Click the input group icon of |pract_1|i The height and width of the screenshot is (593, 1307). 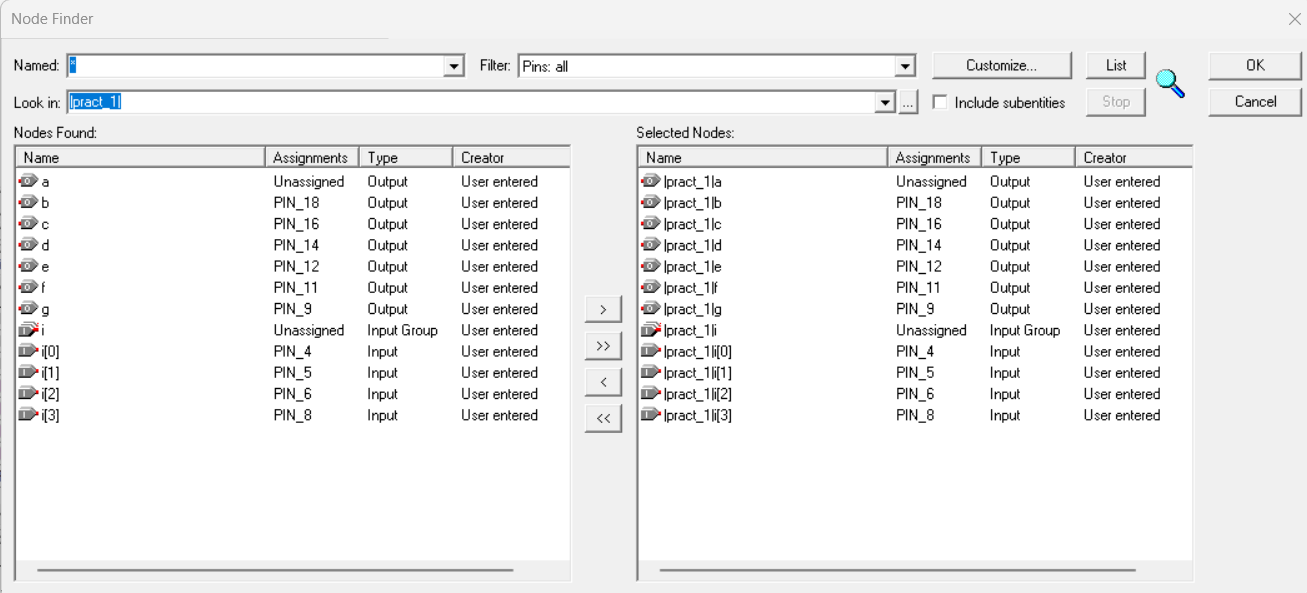click(x=651, y=330)
